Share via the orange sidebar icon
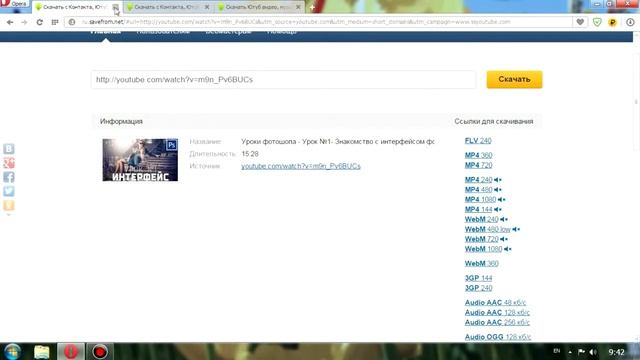The image size is (640, 360). (x=9, y=205)
